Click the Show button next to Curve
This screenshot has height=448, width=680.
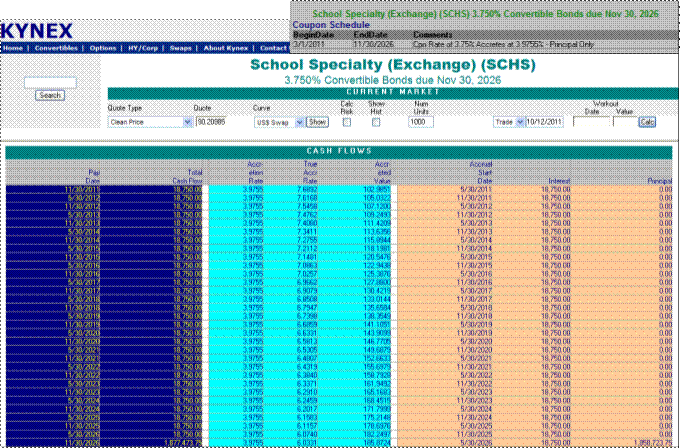(x=317, y=122)
